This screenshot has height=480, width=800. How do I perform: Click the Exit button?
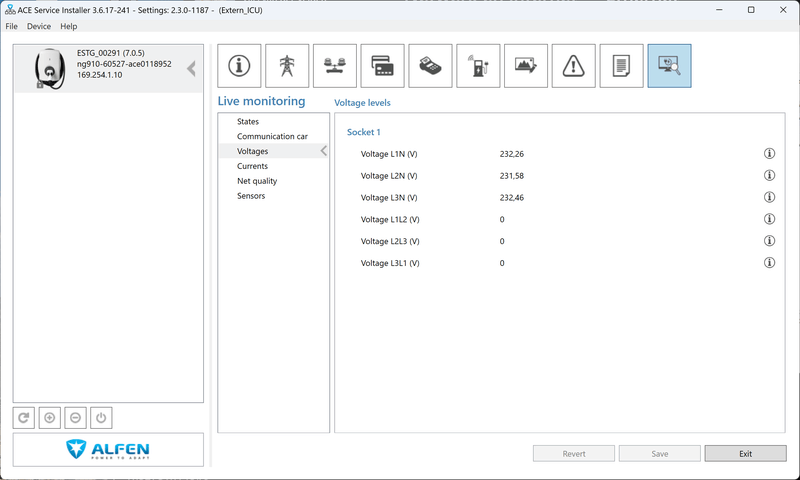(x=745, y=453)
